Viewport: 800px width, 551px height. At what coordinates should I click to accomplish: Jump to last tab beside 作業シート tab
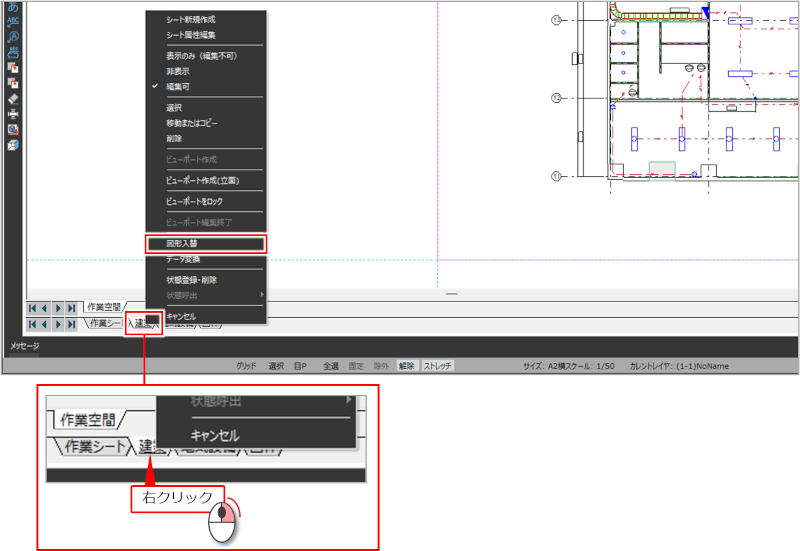pyautogui.click(x=71, y=324)
